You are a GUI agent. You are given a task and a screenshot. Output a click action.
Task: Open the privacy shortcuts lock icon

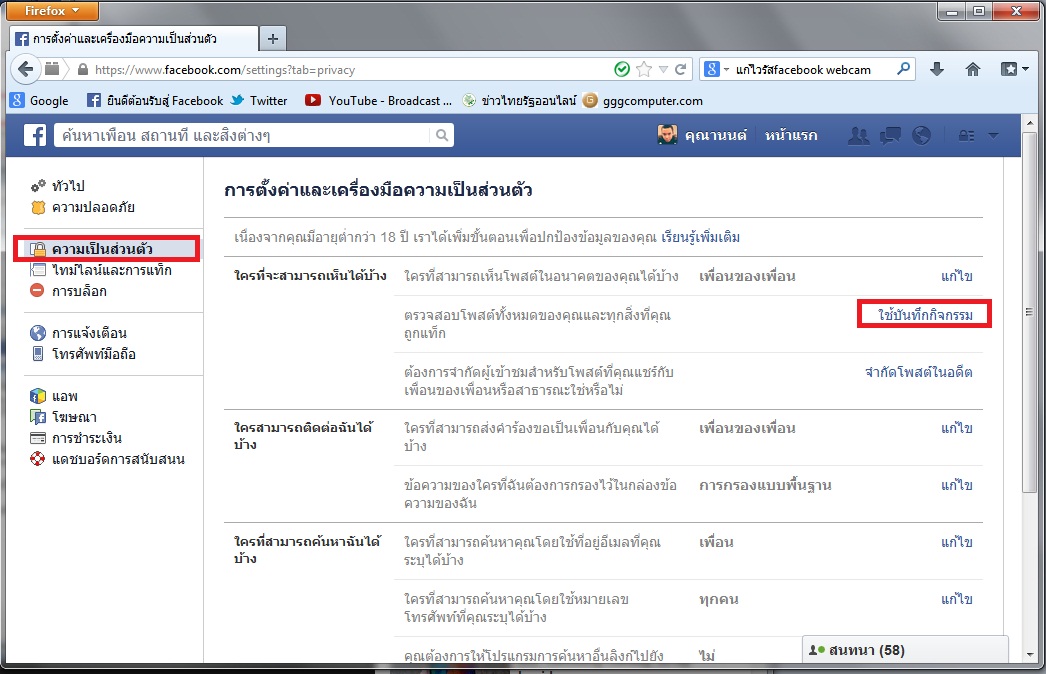tap(966, 135)
